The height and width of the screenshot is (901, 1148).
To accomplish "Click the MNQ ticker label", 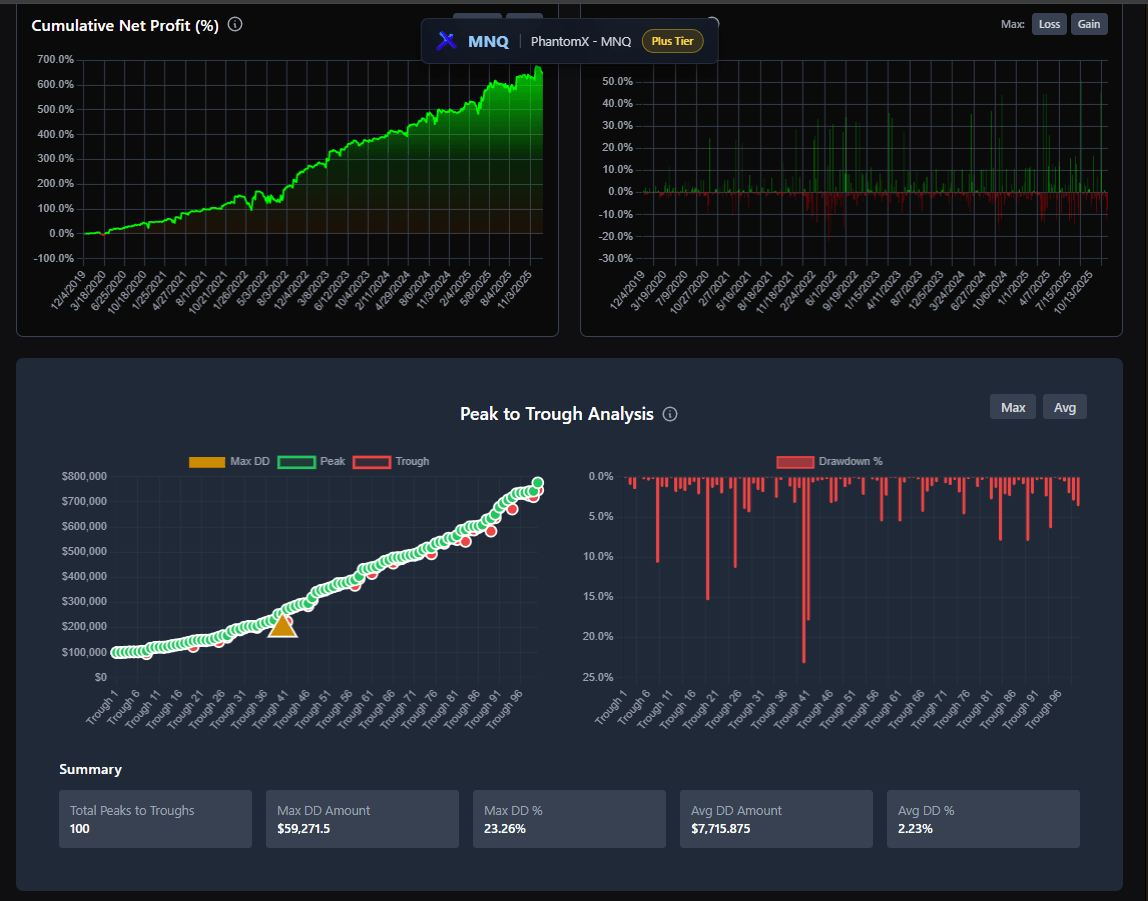I will (x=488, y=42).
